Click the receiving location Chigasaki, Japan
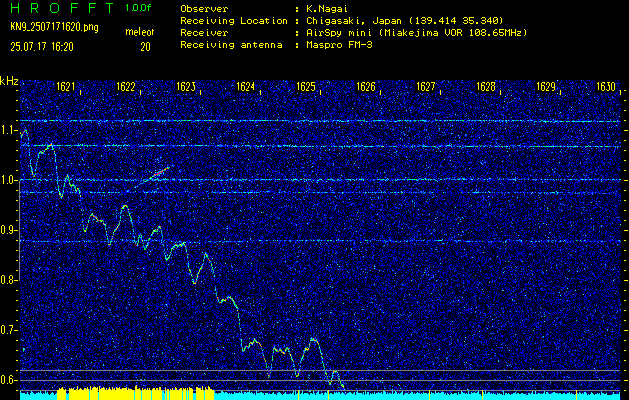The height and width of the screenshot is (400, 629). point(404,21)
